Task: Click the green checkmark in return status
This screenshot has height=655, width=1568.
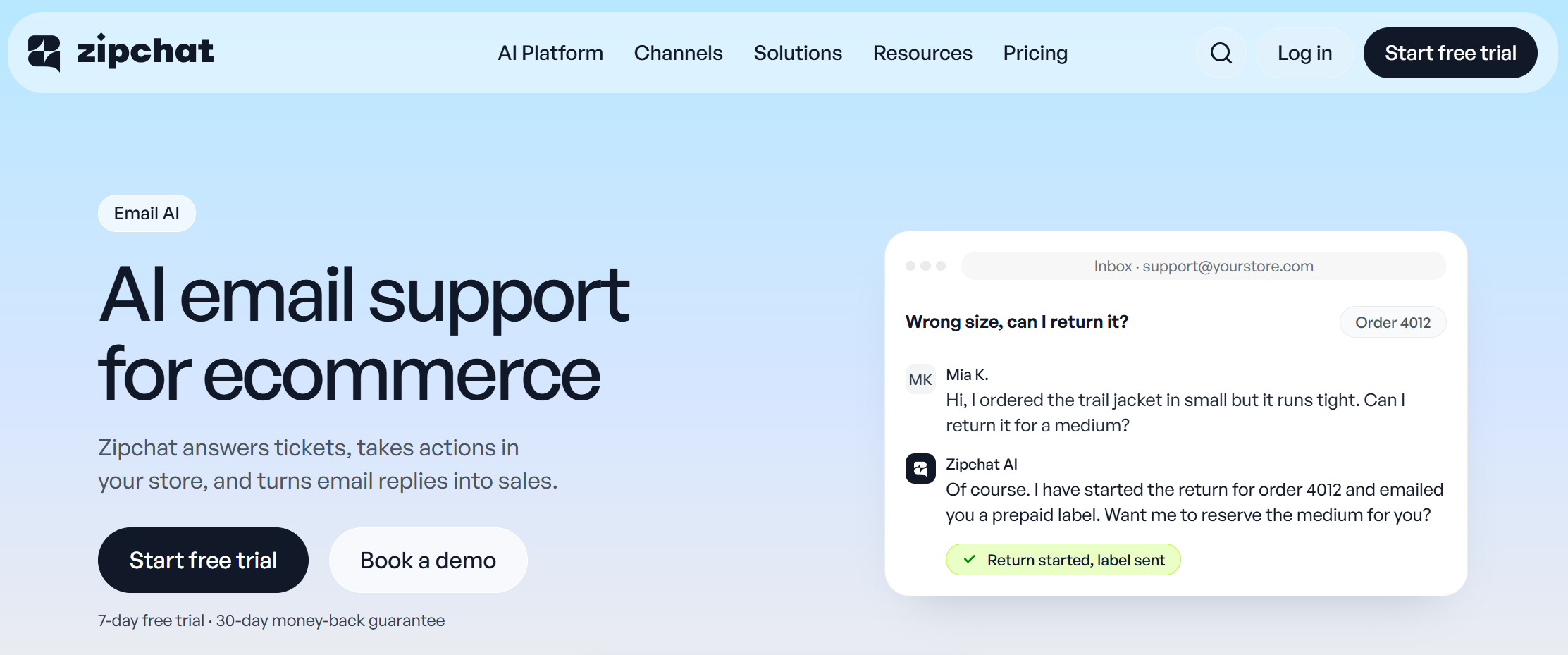Action: tap(970, 559)
